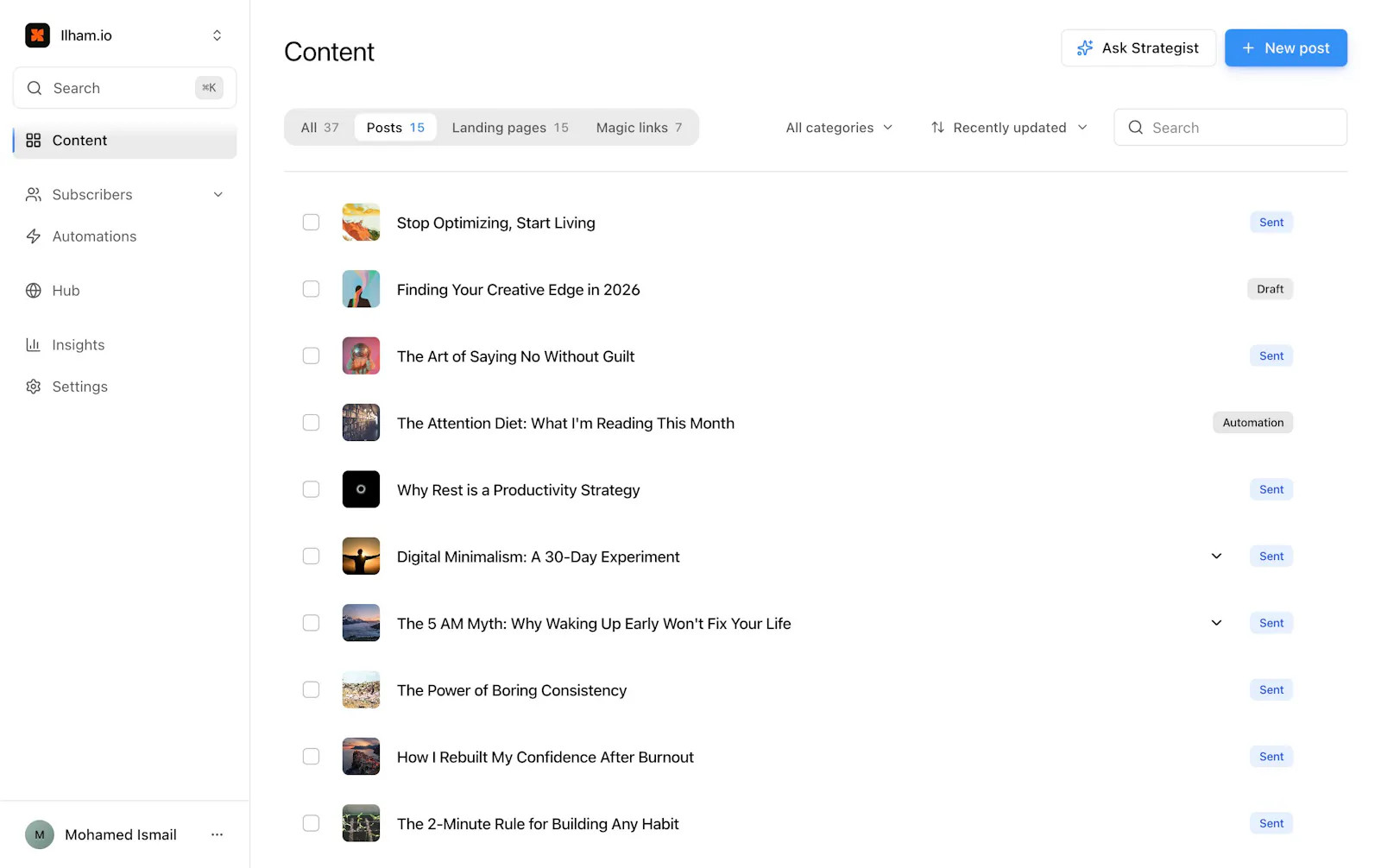Click the Mohamed Ismail avatar
The height and width of the screenshot is (868, 1381).
40,834
